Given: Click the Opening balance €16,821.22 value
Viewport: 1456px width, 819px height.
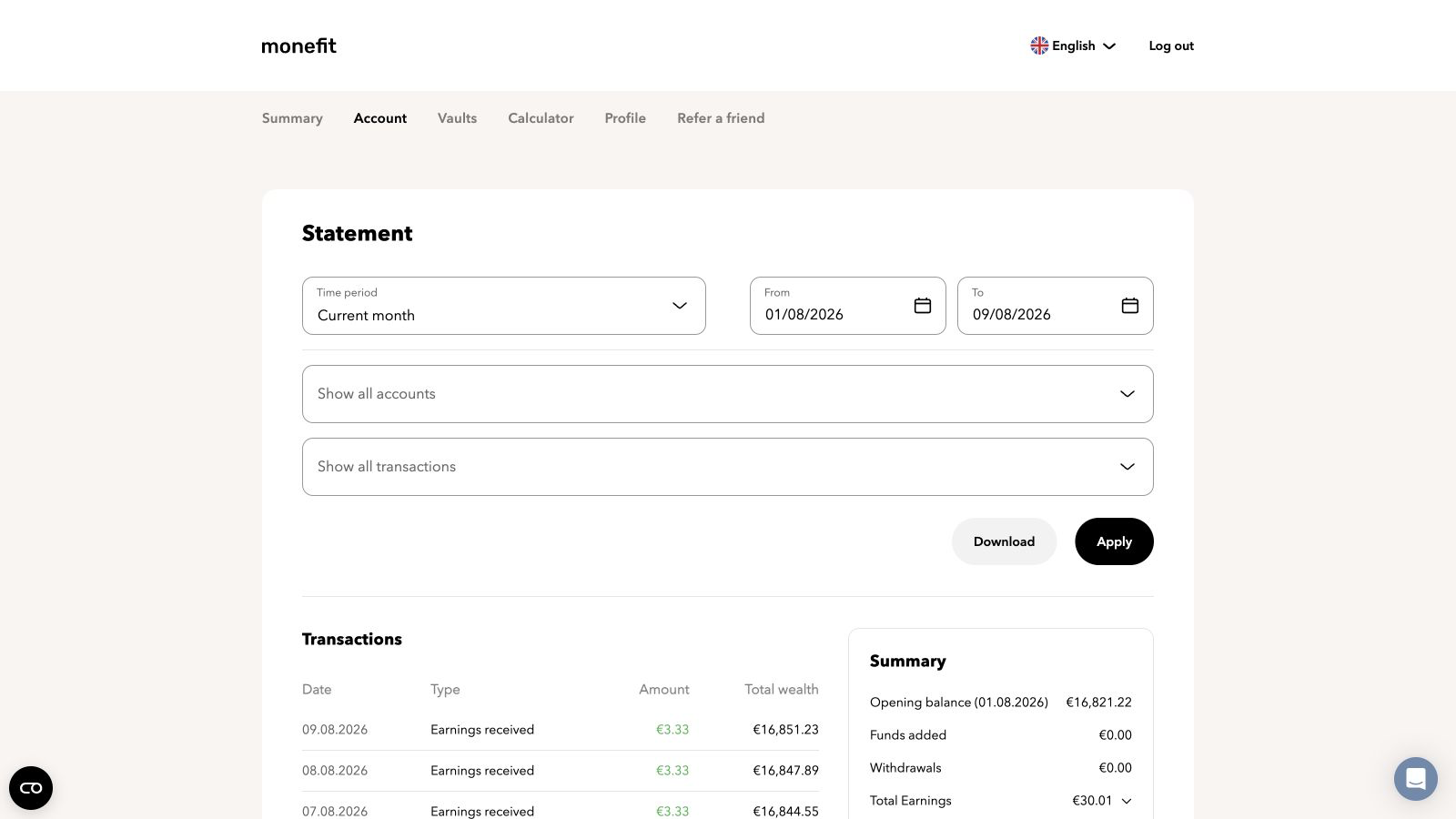Looking at the screenshot, I should [x=1098, y=703].
